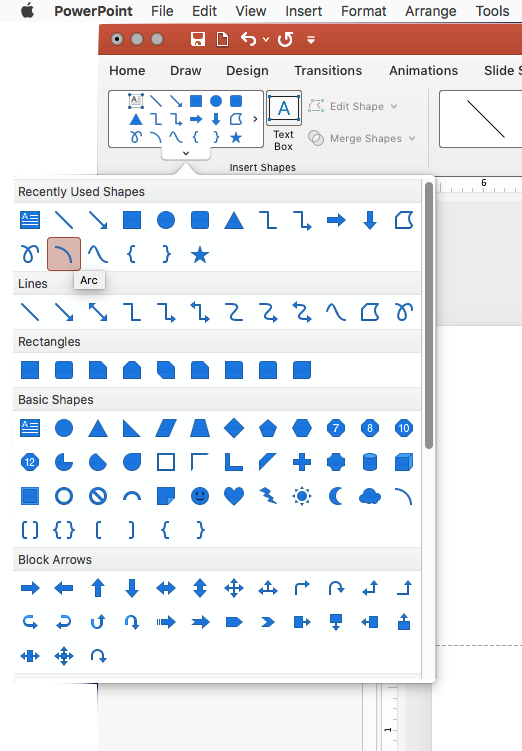This screenshot has height=751, width=522.
Task: Select the Lightning Bolt shape
Action: (268, 496)
